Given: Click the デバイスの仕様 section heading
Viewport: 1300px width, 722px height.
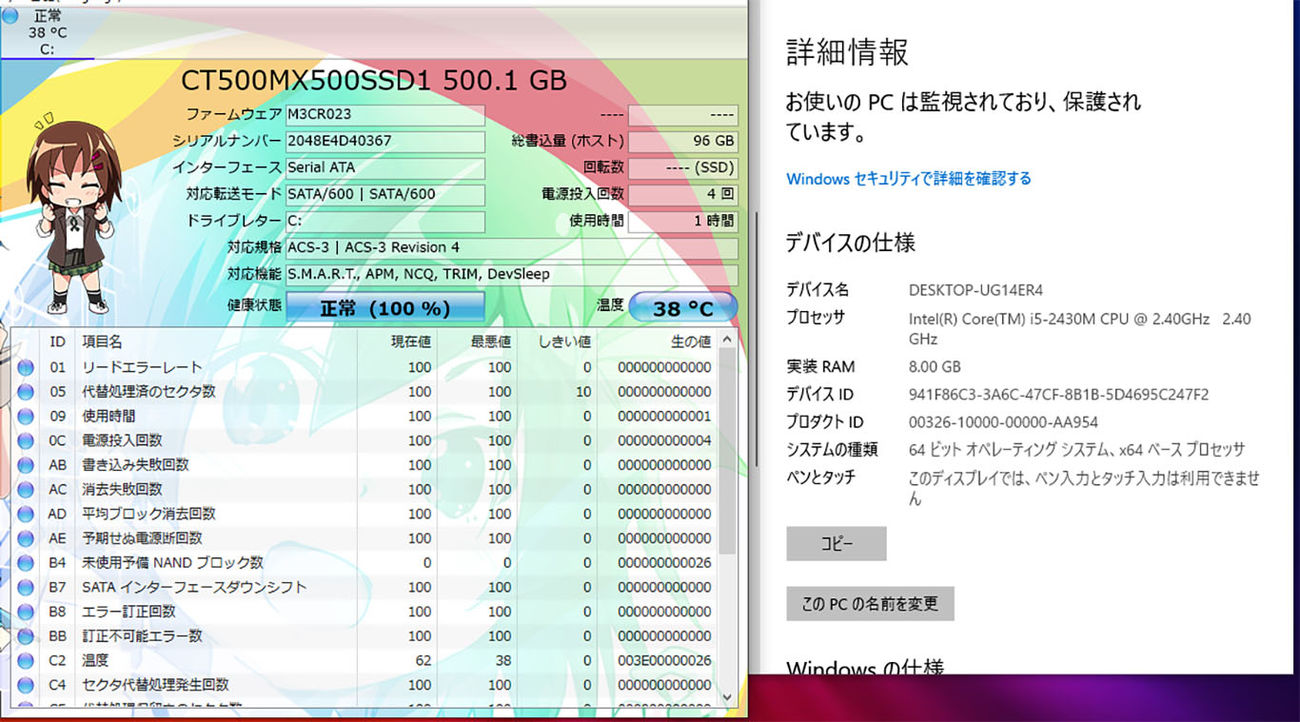Looking at the screenshot, I should coord(850,242).
